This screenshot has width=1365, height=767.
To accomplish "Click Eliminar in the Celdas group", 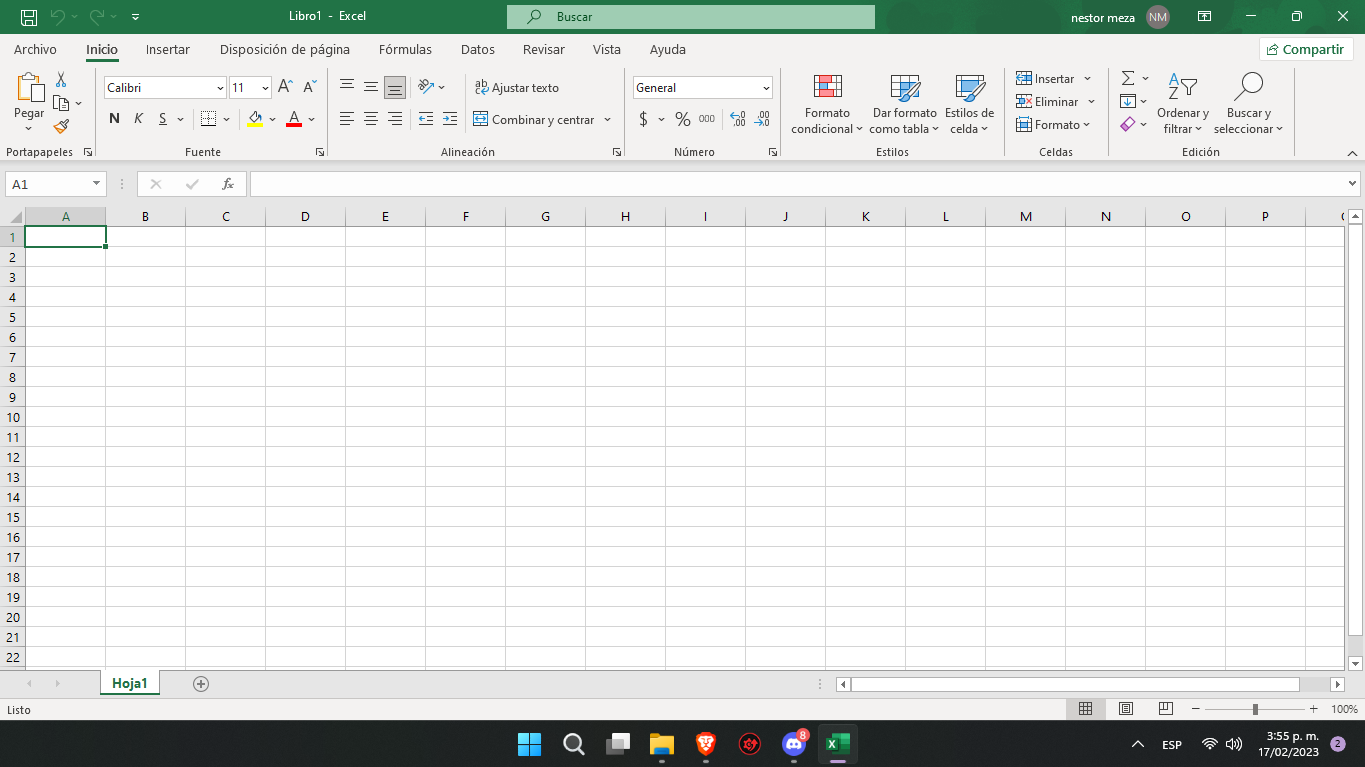I will [x=1048, y=102].
